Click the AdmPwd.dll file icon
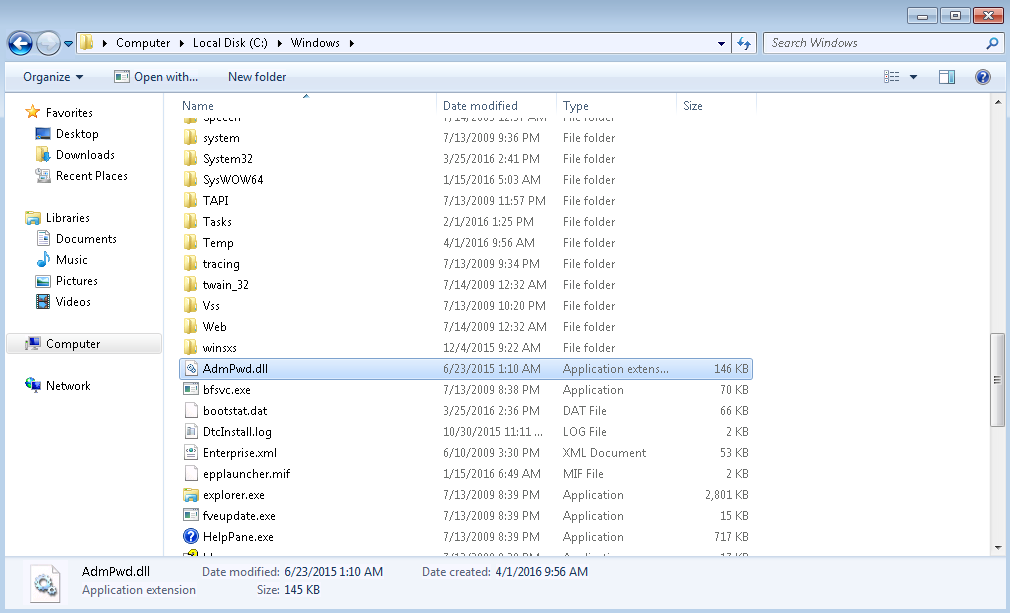The width and height of the screenshot is (1010, 613). point(191,368)
